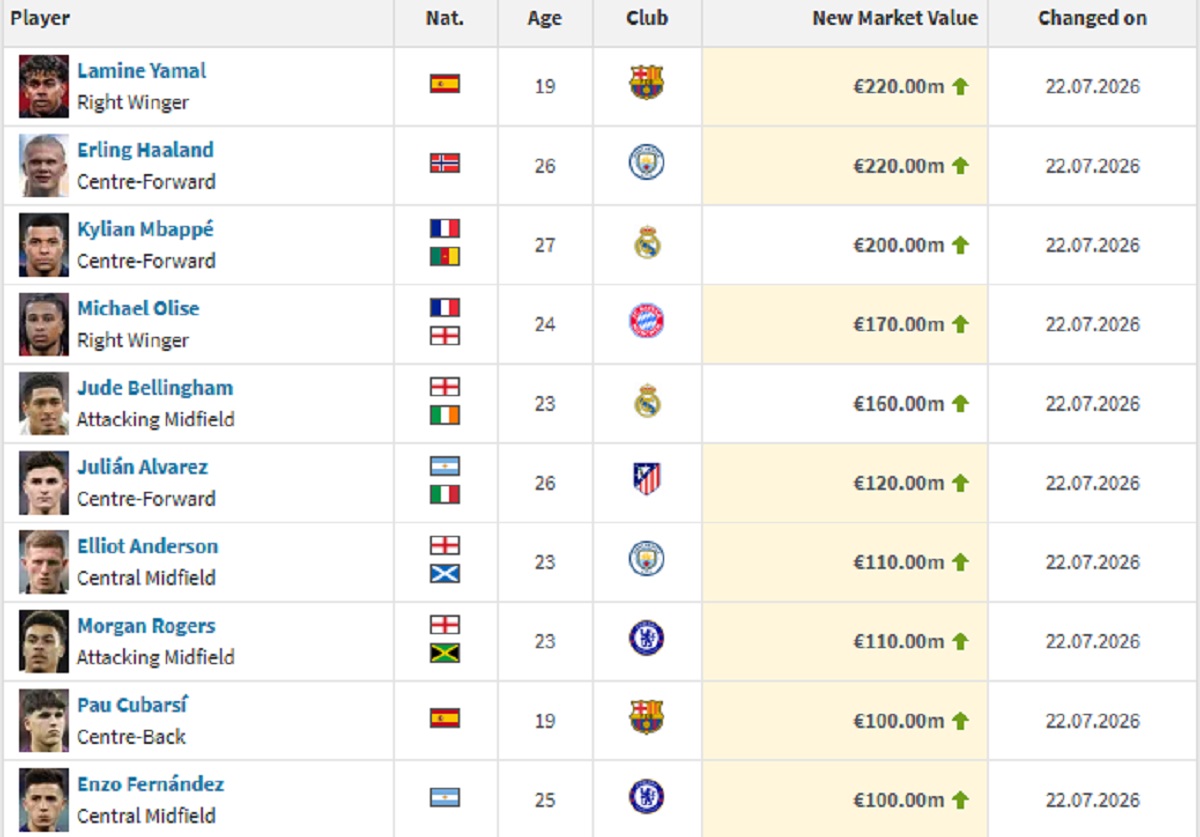Open the Bayern Munich crest for Michael Olise
This screenshot has height=837, width=1200.
pos(647,321)
